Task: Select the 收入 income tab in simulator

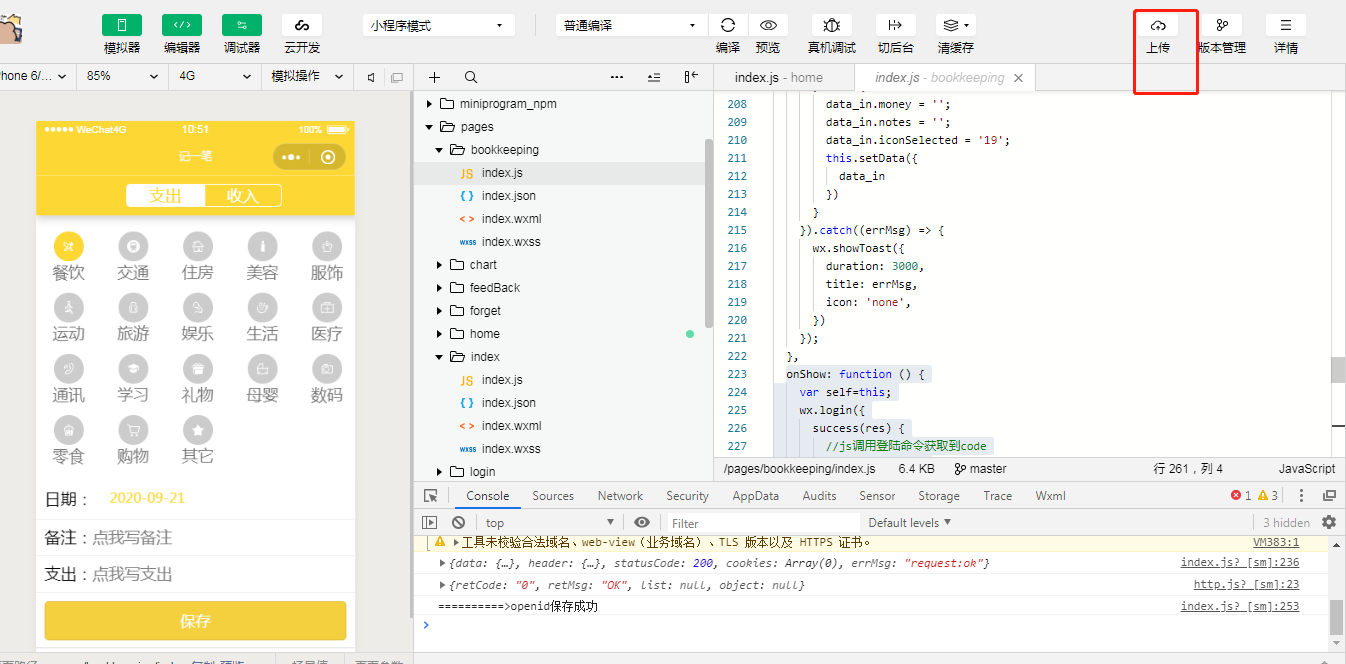Action: click(243, 196)
